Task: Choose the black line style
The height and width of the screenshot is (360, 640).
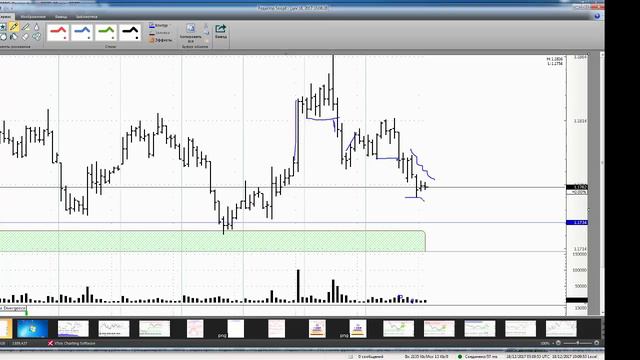Action: click(130, 32)
